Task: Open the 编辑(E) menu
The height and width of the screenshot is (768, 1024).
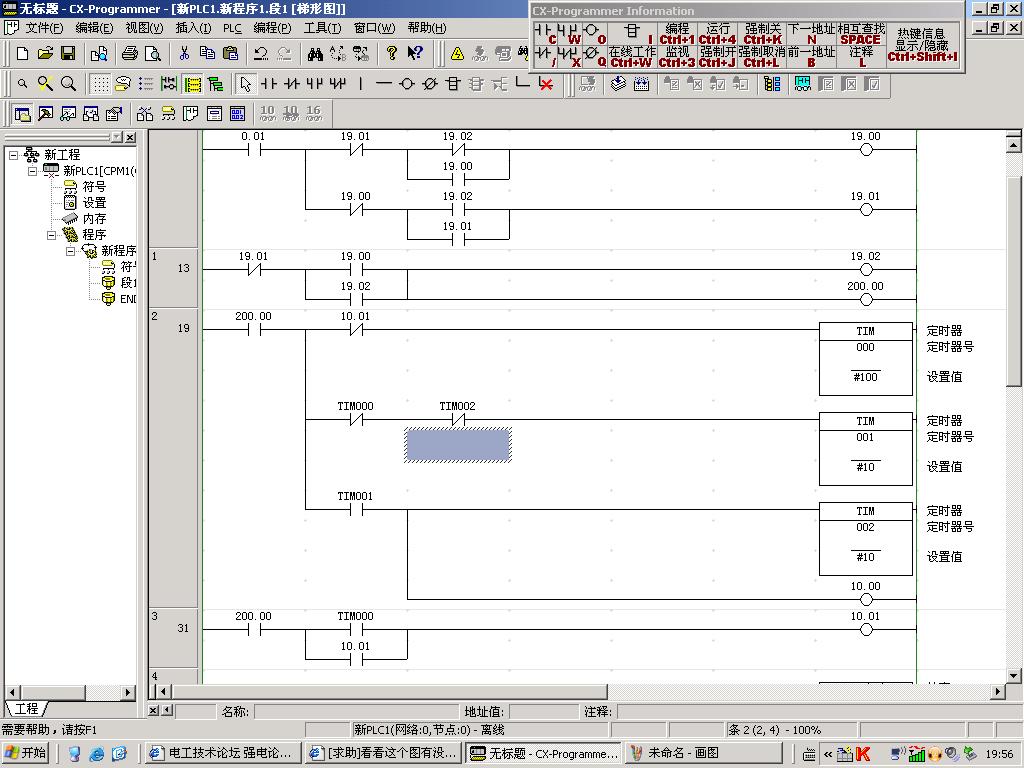Action: point(94,28)
